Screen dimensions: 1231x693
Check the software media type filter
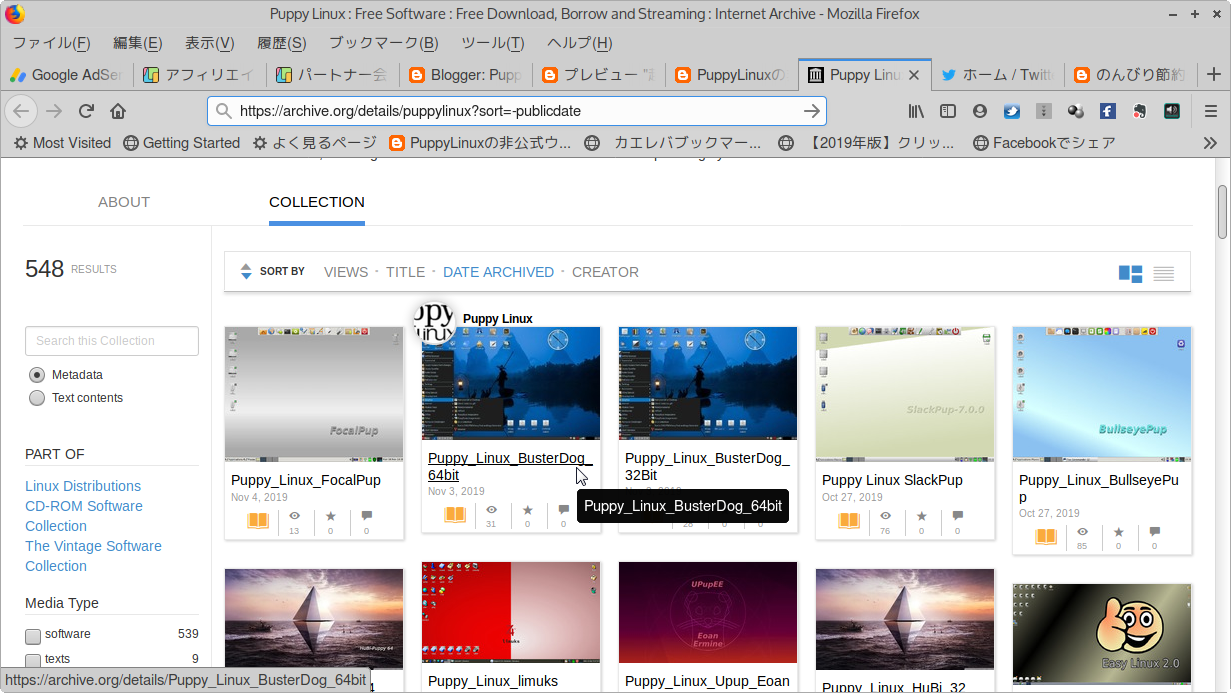tap(33, 636)
